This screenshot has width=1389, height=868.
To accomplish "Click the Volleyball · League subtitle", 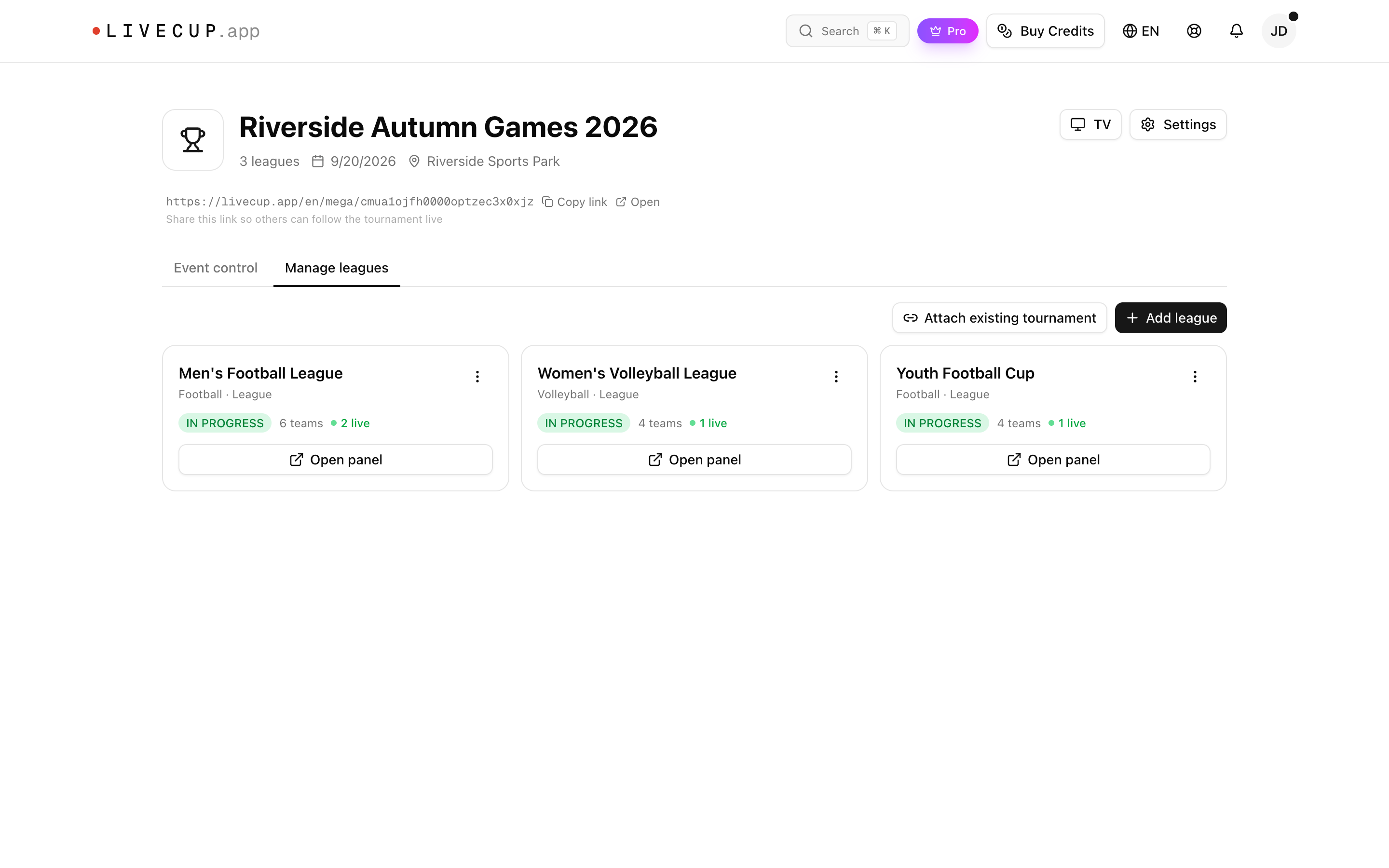I will coord(588,394).
